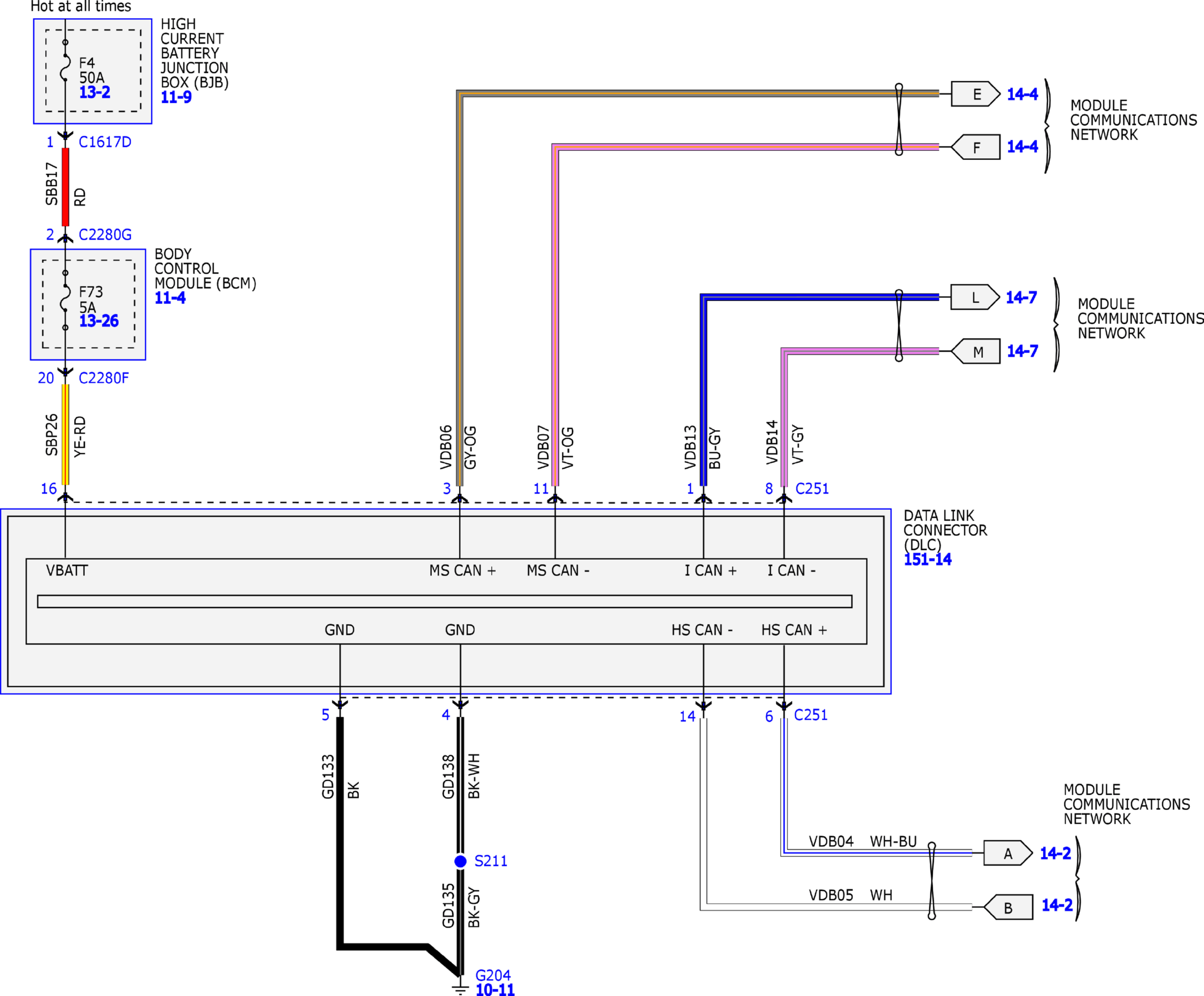Open the 14-7 link beside connector L

click(x=1021, y=297)
